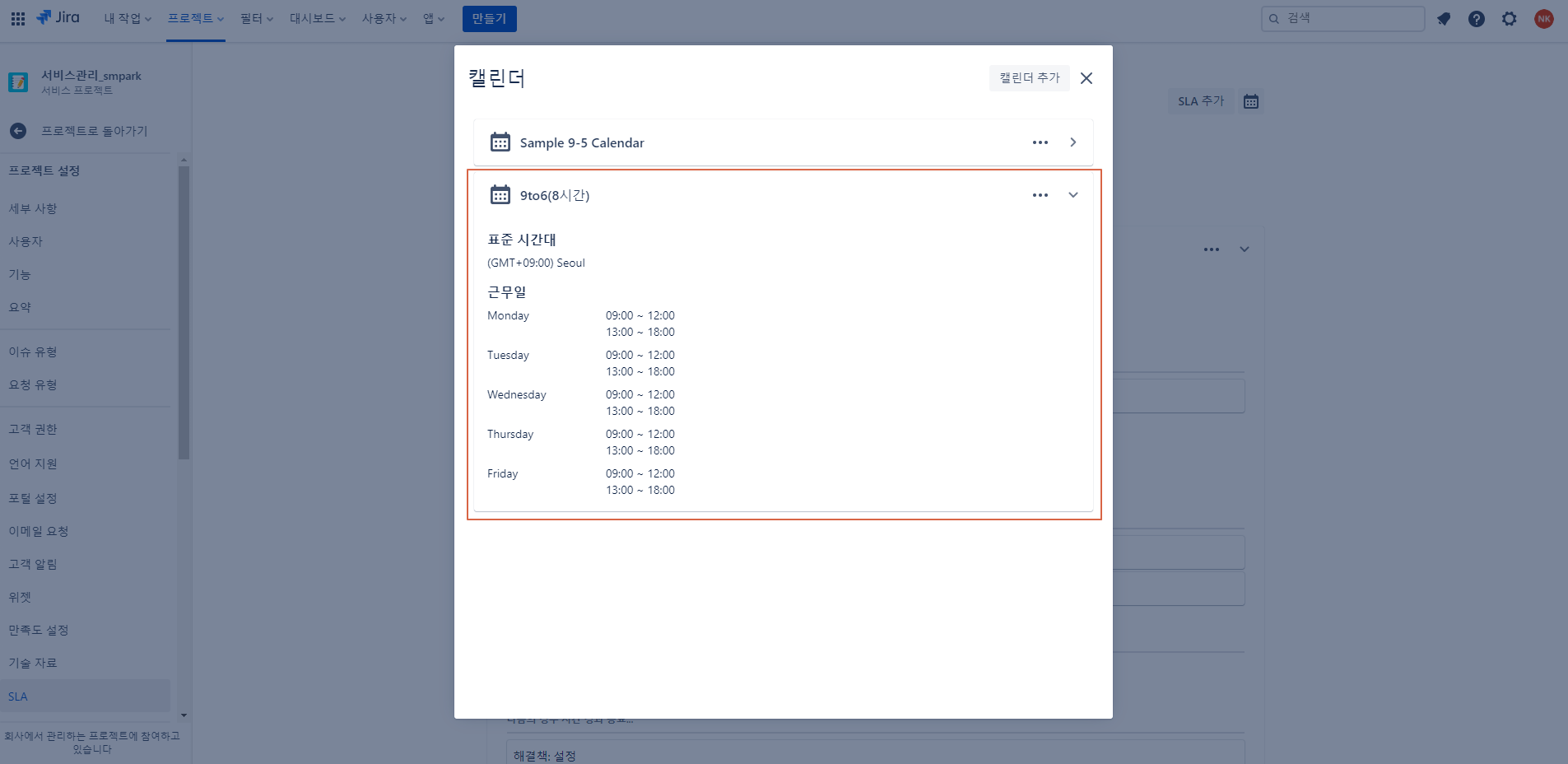Screen dimensions: 1568x764
Task: Open the 대시보드 dropdown menu
Action: point(317,18)
